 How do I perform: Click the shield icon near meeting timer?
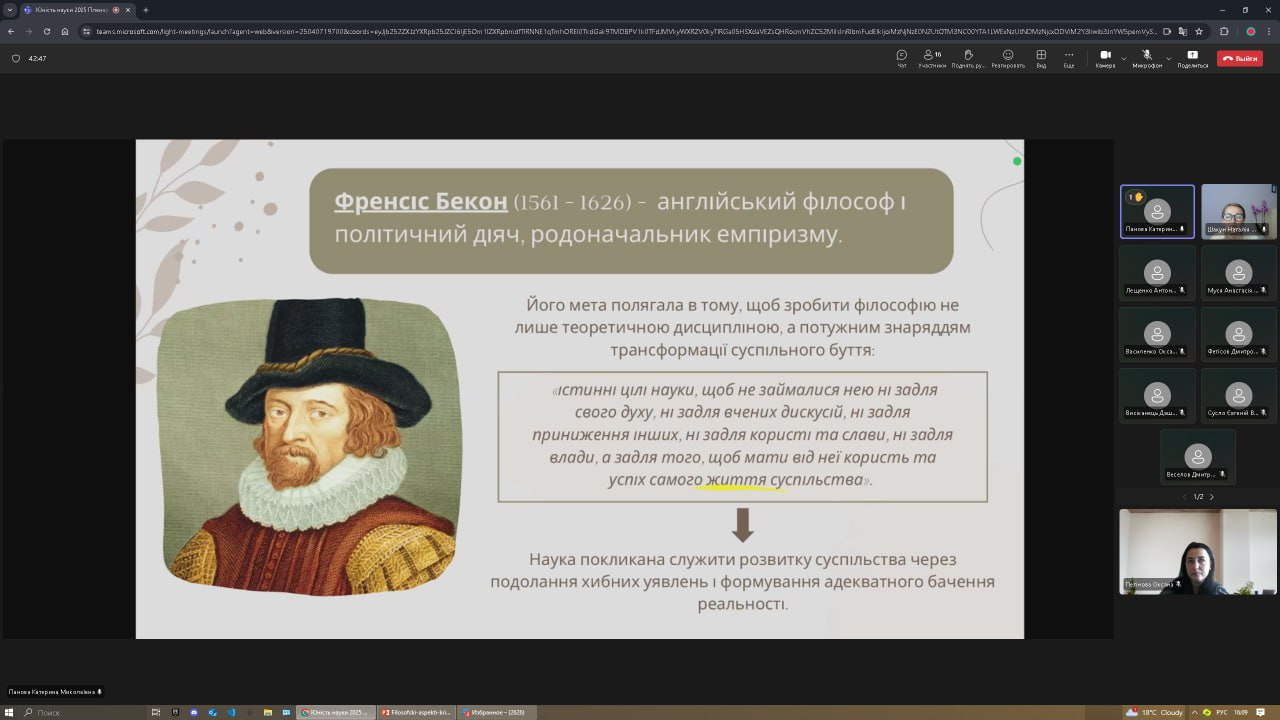point(16,59)
